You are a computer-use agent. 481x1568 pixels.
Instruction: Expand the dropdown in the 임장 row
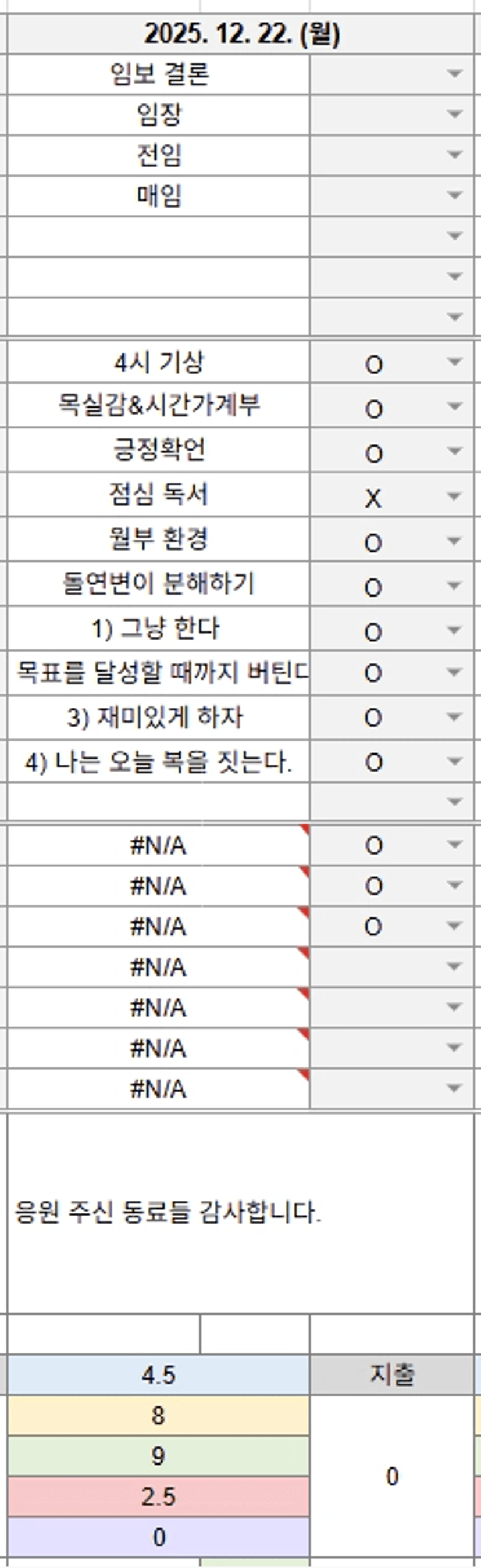pyautogui.click(x=454, y=114)
